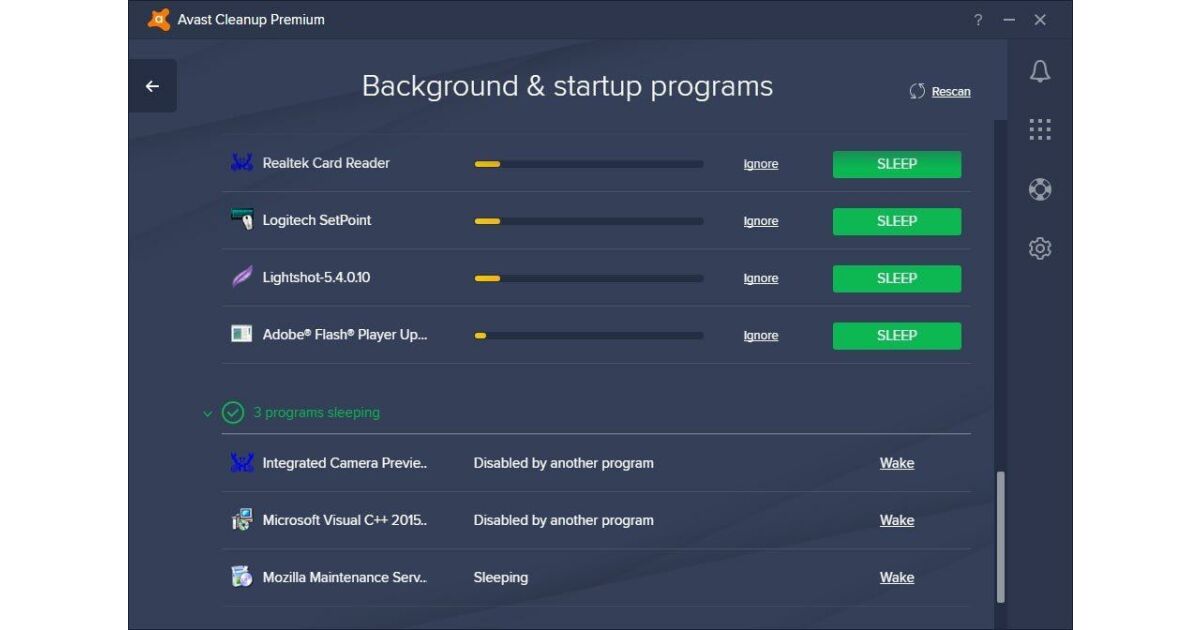1200x630 pixels.
Task: Click the Rescan link
Action: tap(950, 92)
